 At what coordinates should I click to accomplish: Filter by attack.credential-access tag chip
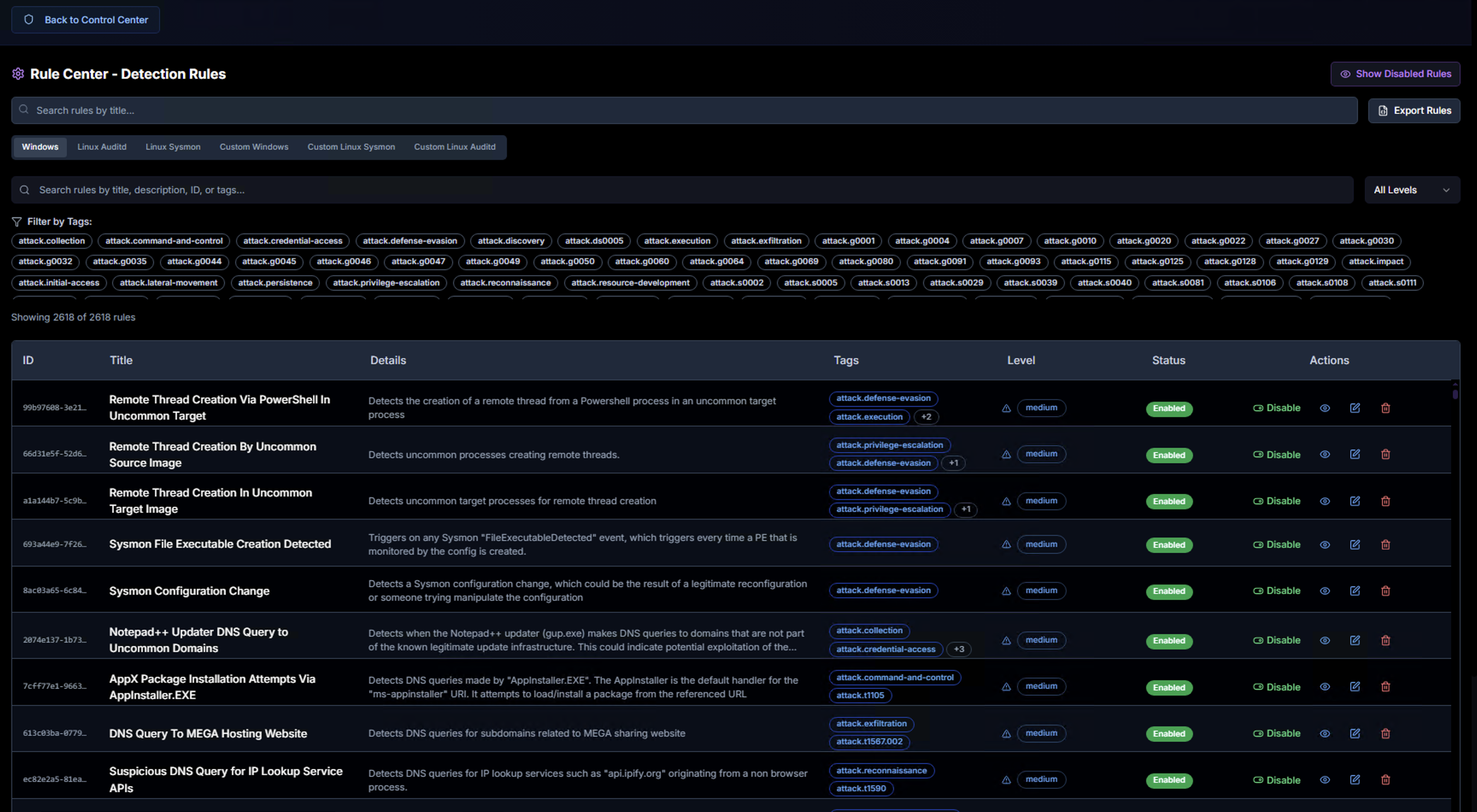(292, 241)
